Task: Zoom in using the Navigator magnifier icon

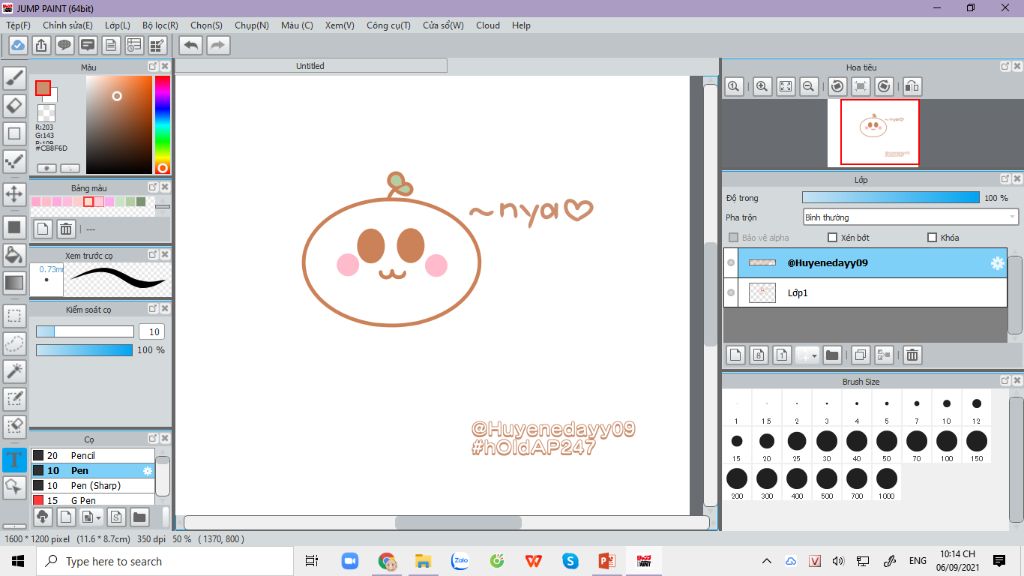Action: click(762, 87)
